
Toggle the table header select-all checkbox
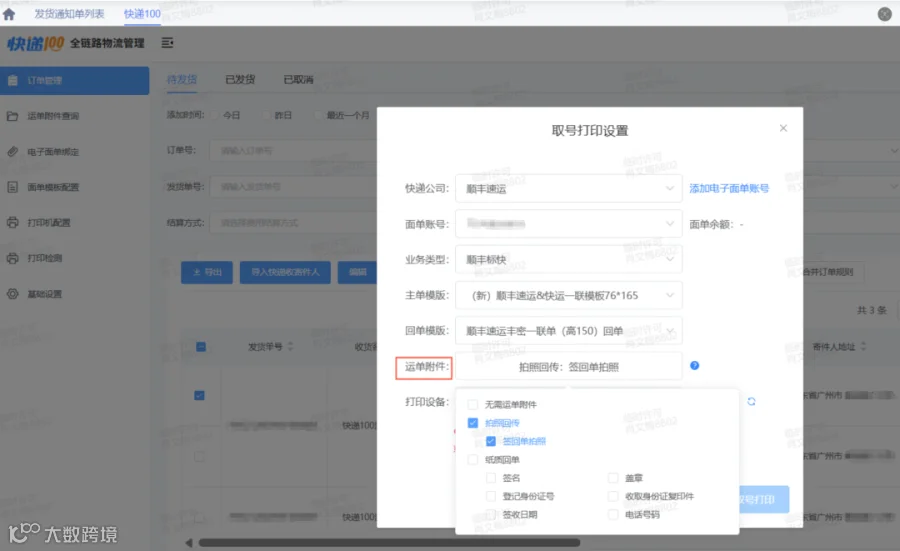click(x=201, y=347)
